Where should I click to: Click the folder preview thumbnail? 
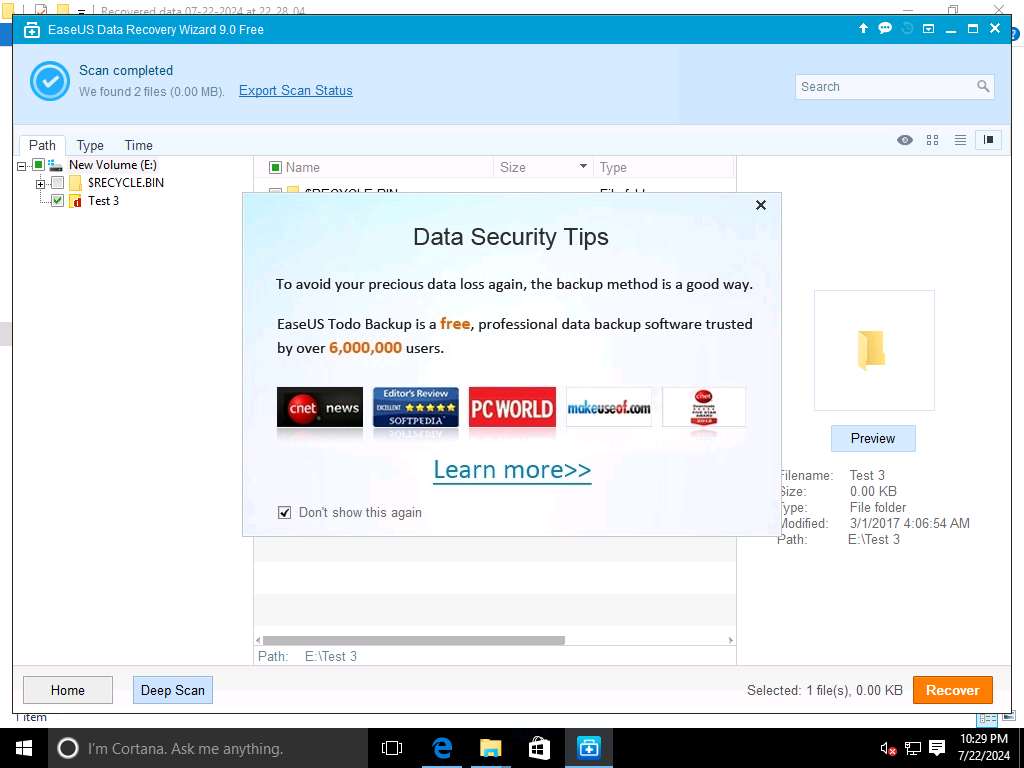874,351
